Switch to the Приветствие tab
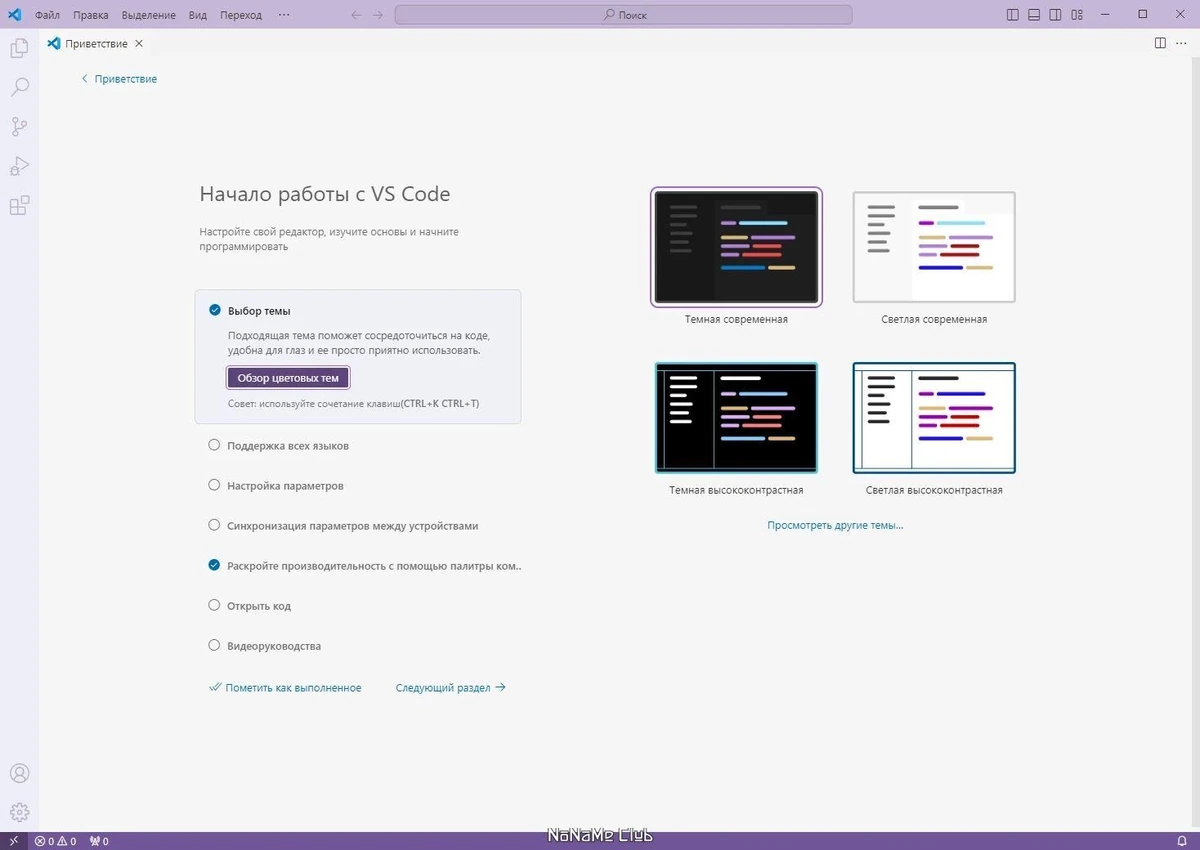 (96, 44)
